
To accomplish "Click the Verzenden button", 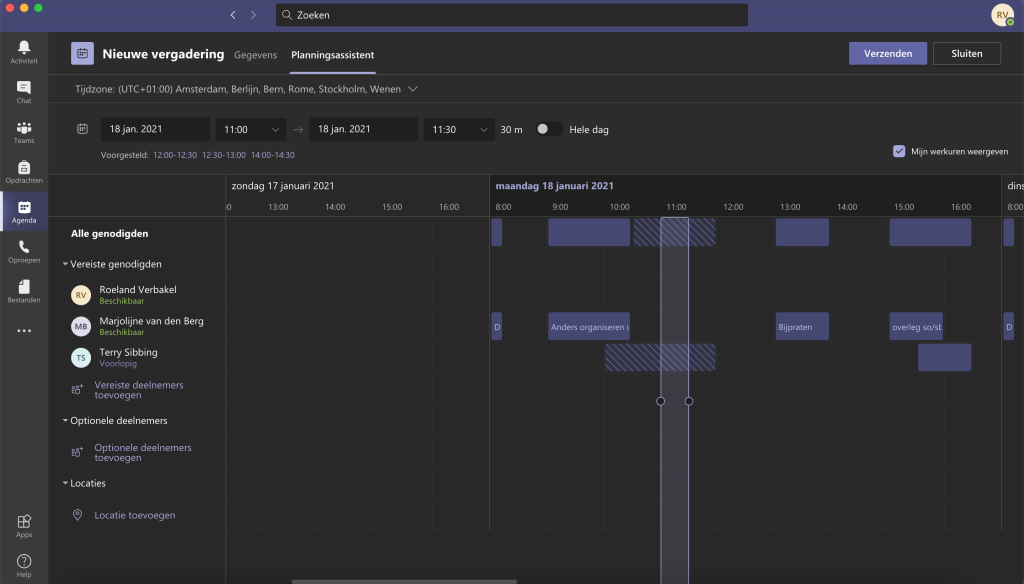I will [887, 54].
